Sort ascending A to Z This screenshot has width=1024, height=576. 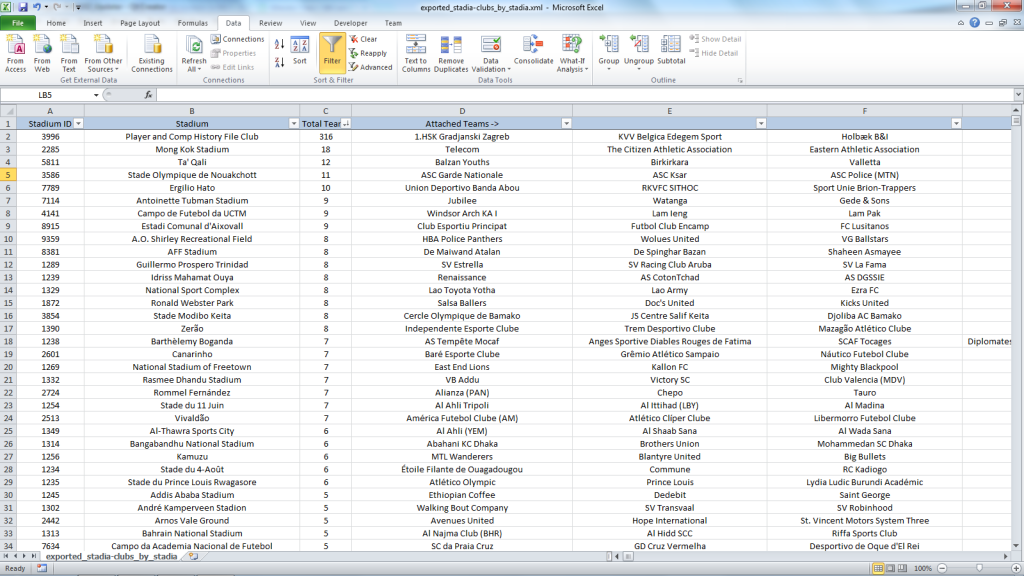click(x=280, y=44)
